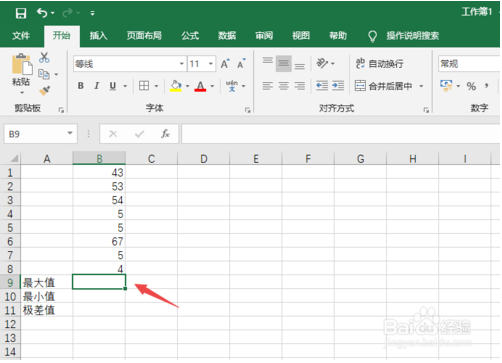The height and width of the screenshot is (363, 502).
Task: Click the phonetic guide wén icon
Action: point(232,86)
